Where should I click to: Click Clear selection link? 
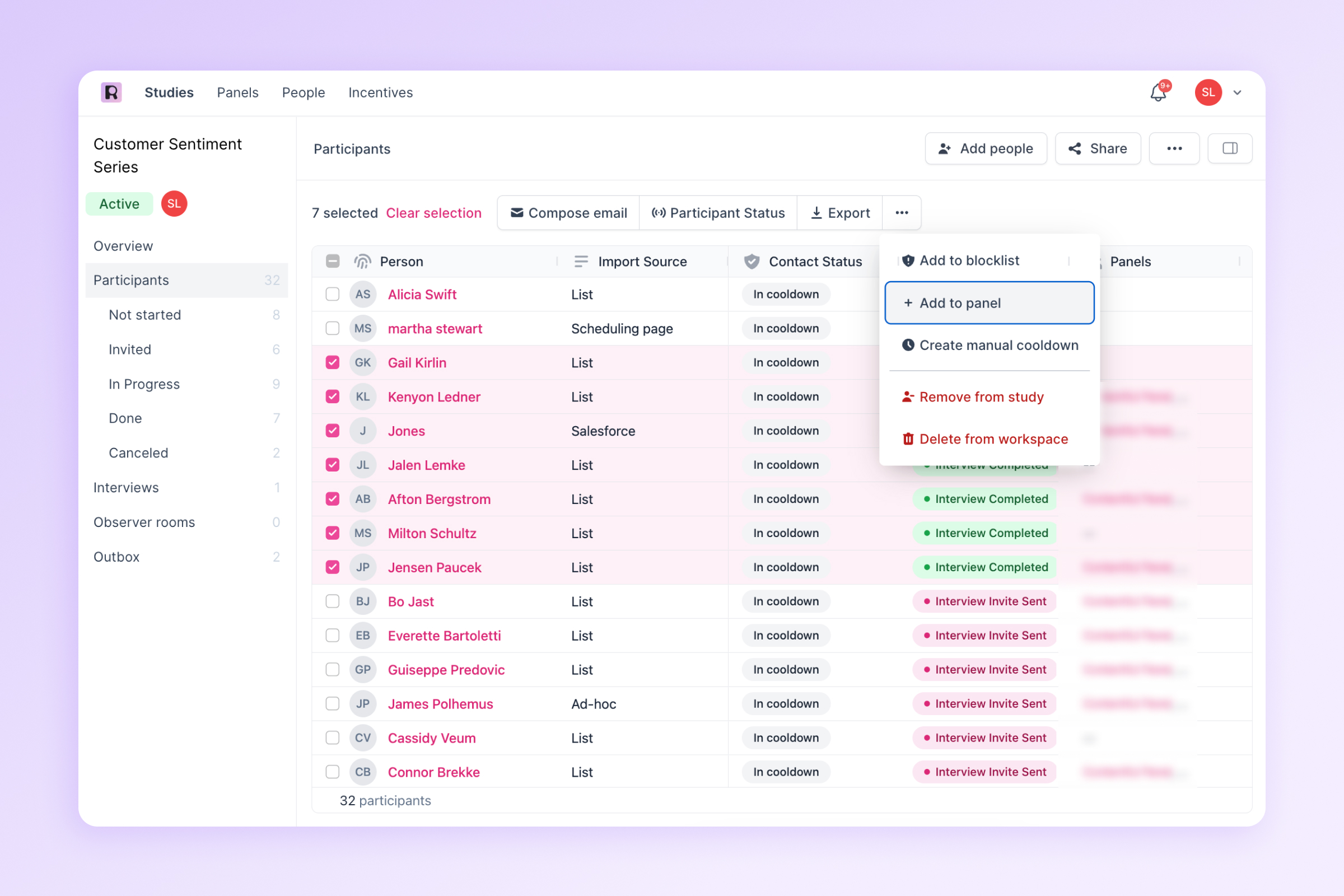pyautogui.click(x=433, y=213)
